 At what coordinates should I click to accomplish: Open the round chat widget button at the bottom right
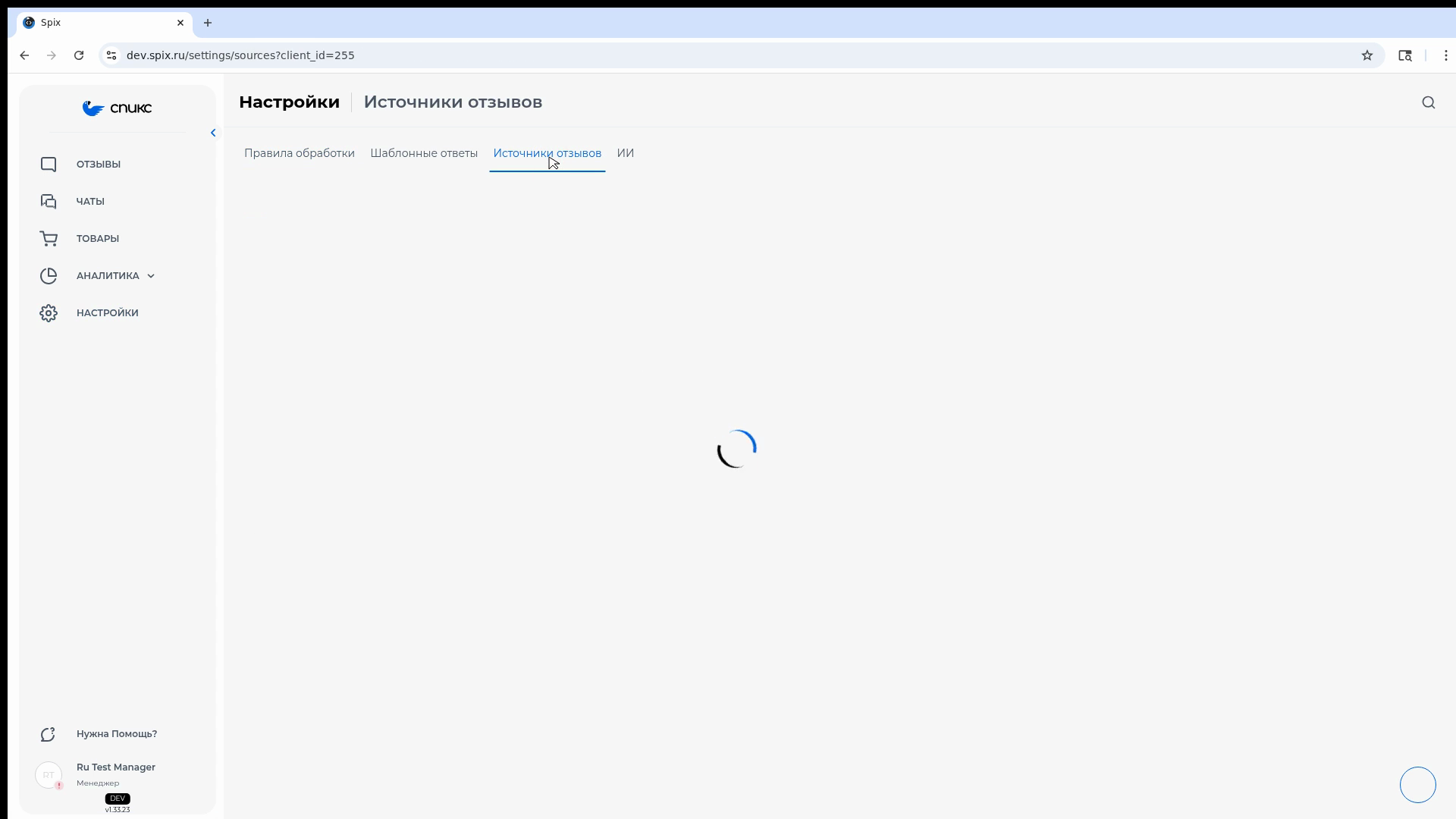(1418, 785)
